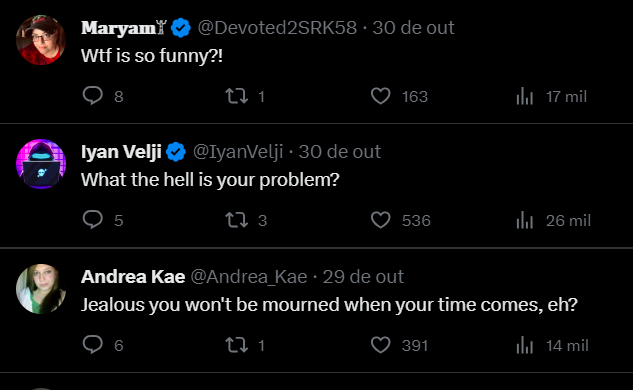
Task: Open Maryam's profile picture
Action: tap(41, 40)
